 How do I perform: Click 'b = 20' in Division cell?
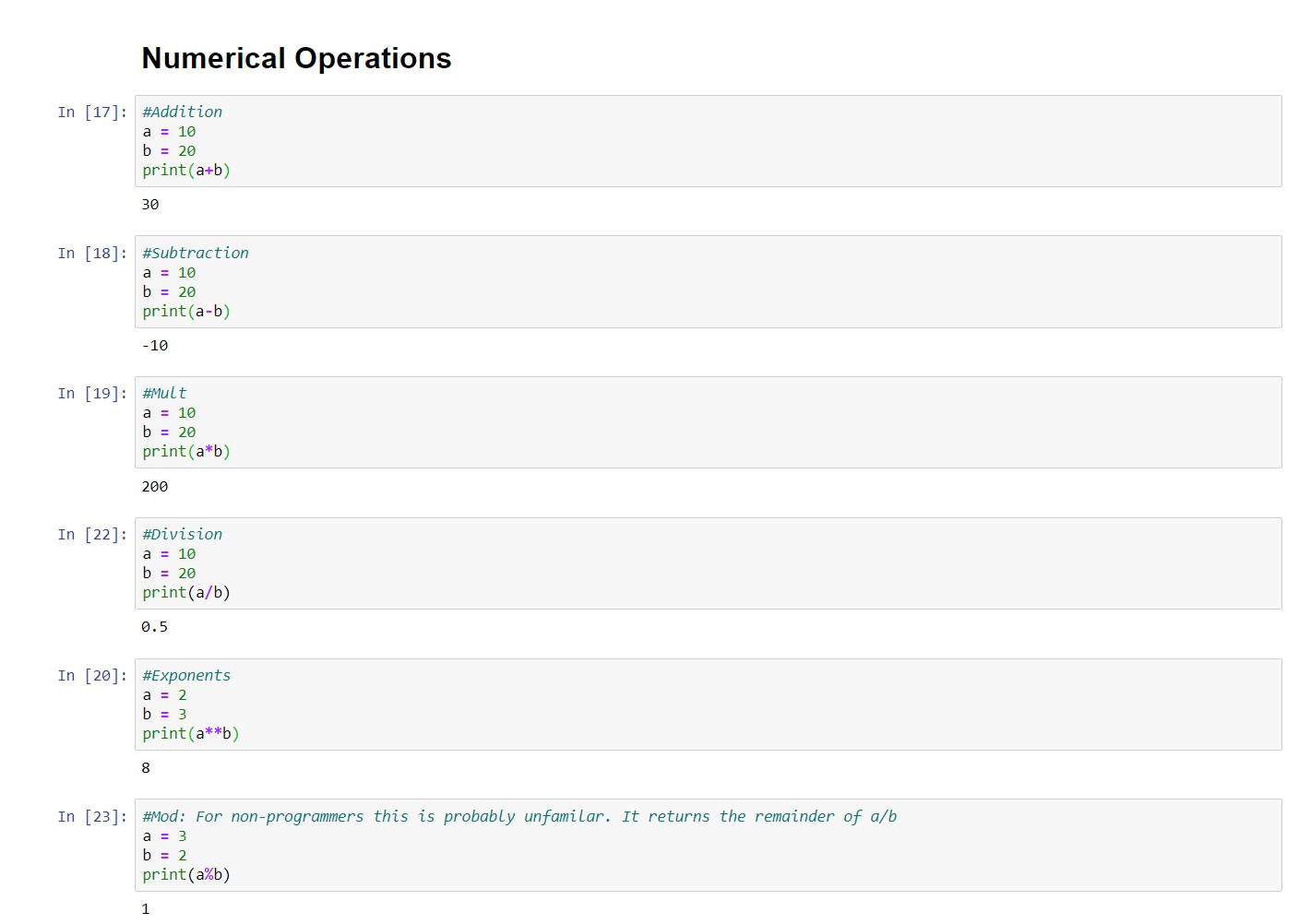pyautogui.click(x=170, y=574)
